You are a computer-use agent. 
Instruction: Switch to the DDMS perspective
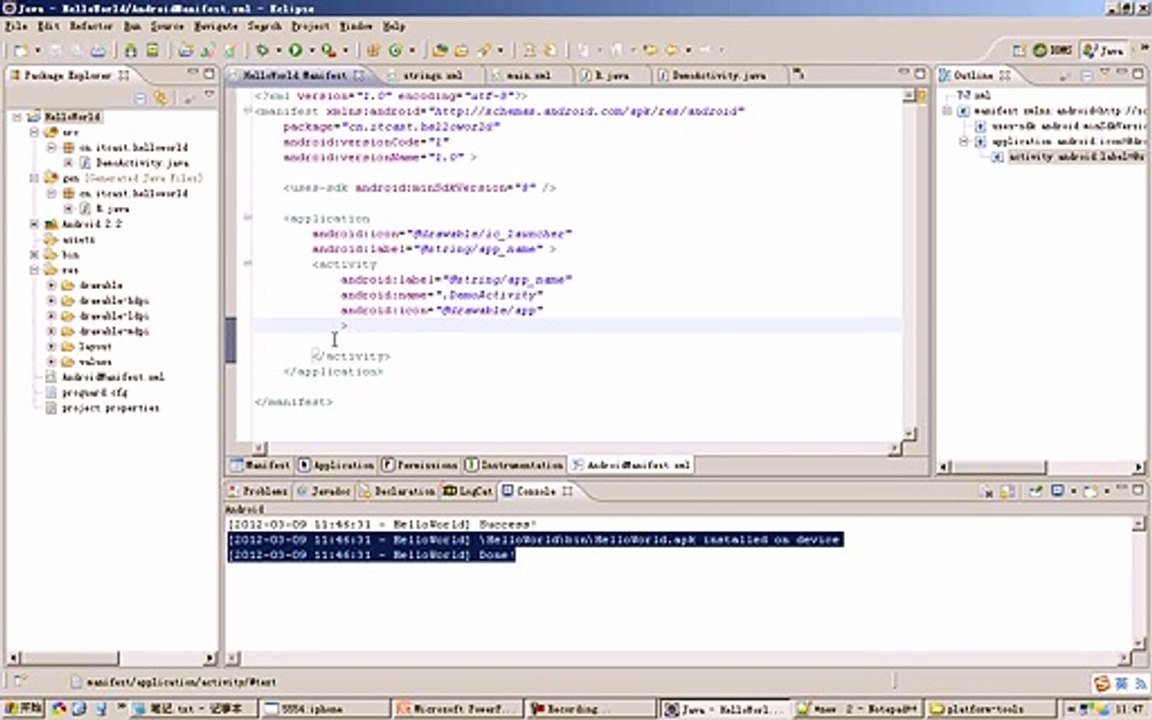click(1052, 50)
